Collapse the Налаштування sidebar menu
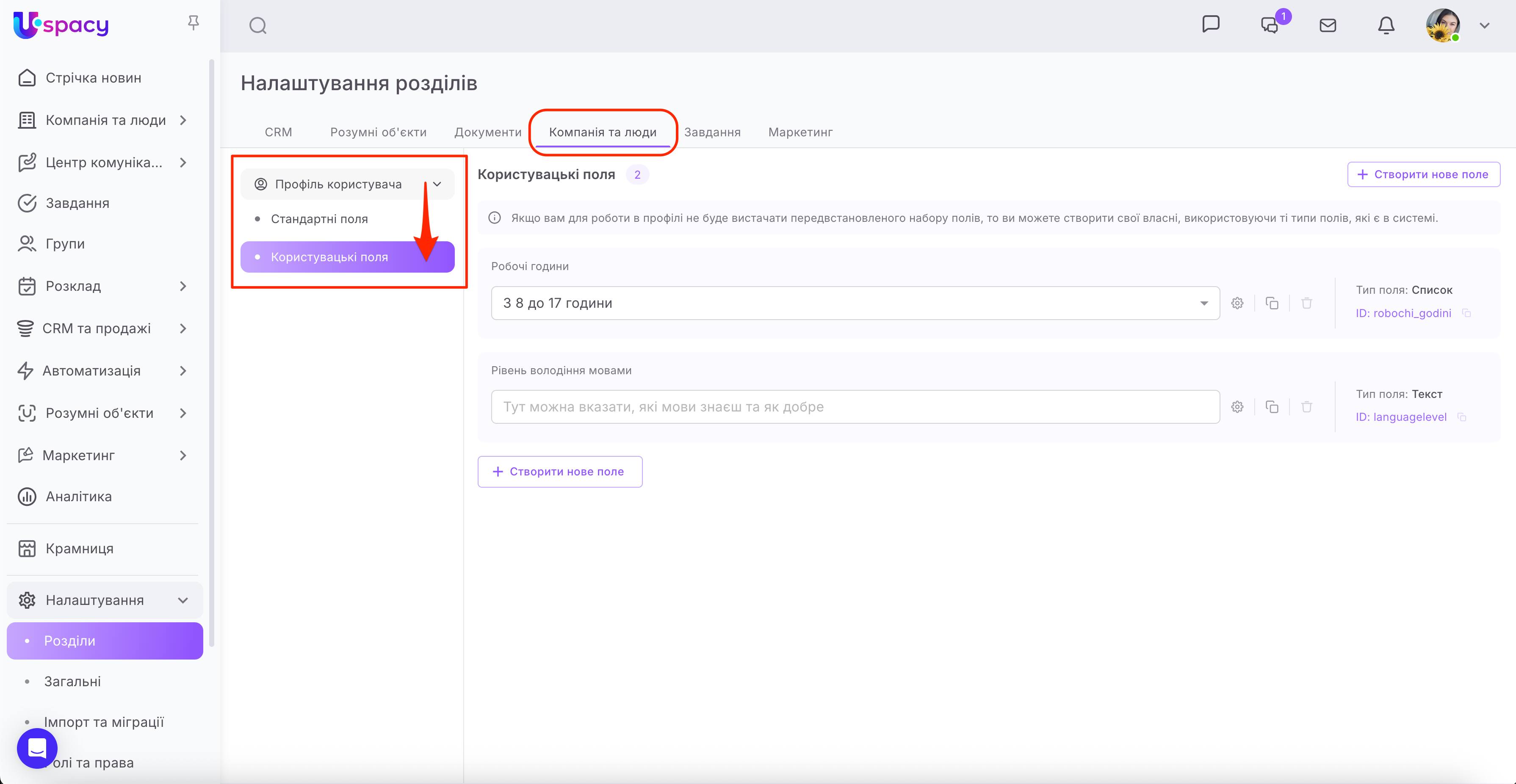The image size is (1516, 784). 183,601
